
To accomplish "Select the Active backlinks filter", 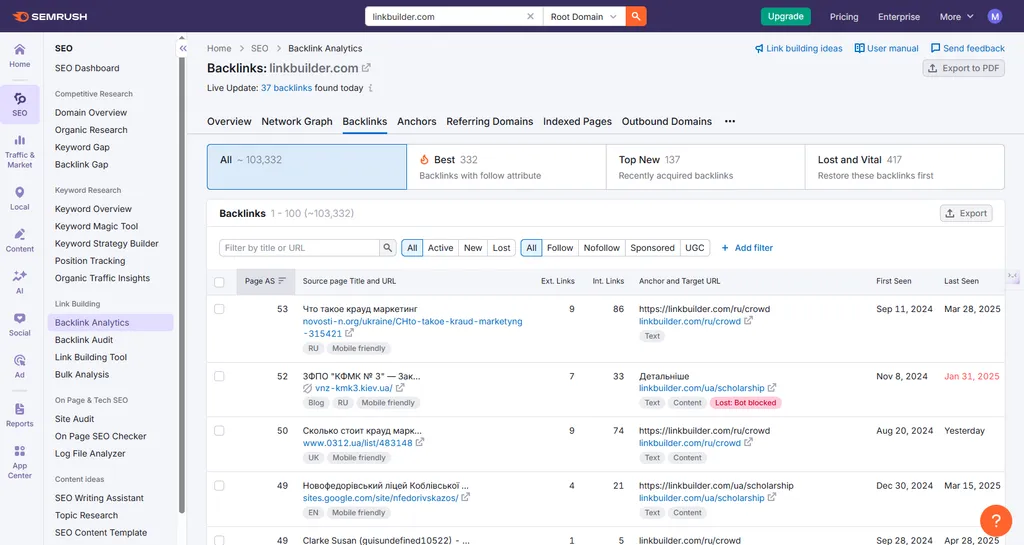I will (440, 248).
